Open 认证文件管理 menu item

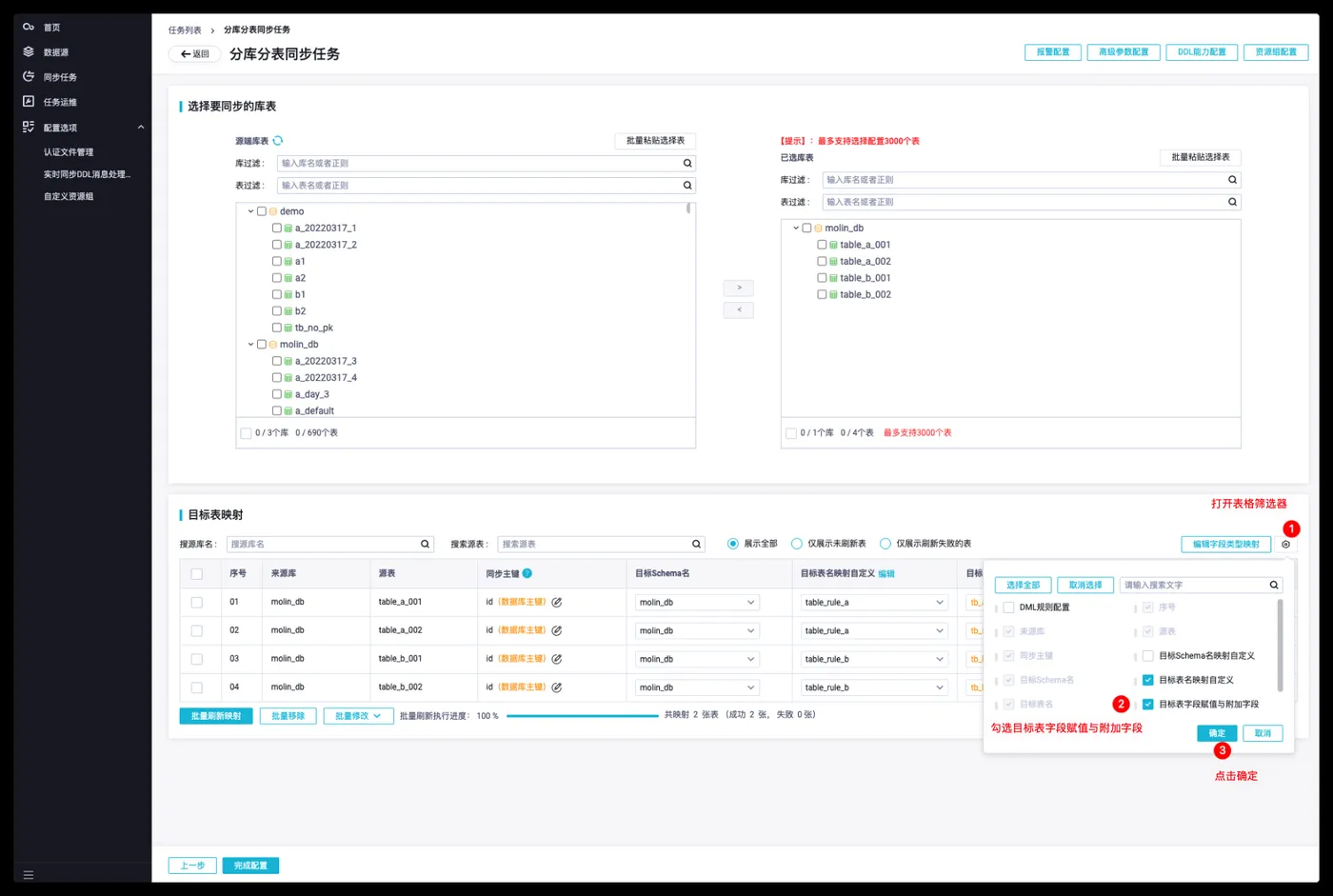click(x=69, y=152)
